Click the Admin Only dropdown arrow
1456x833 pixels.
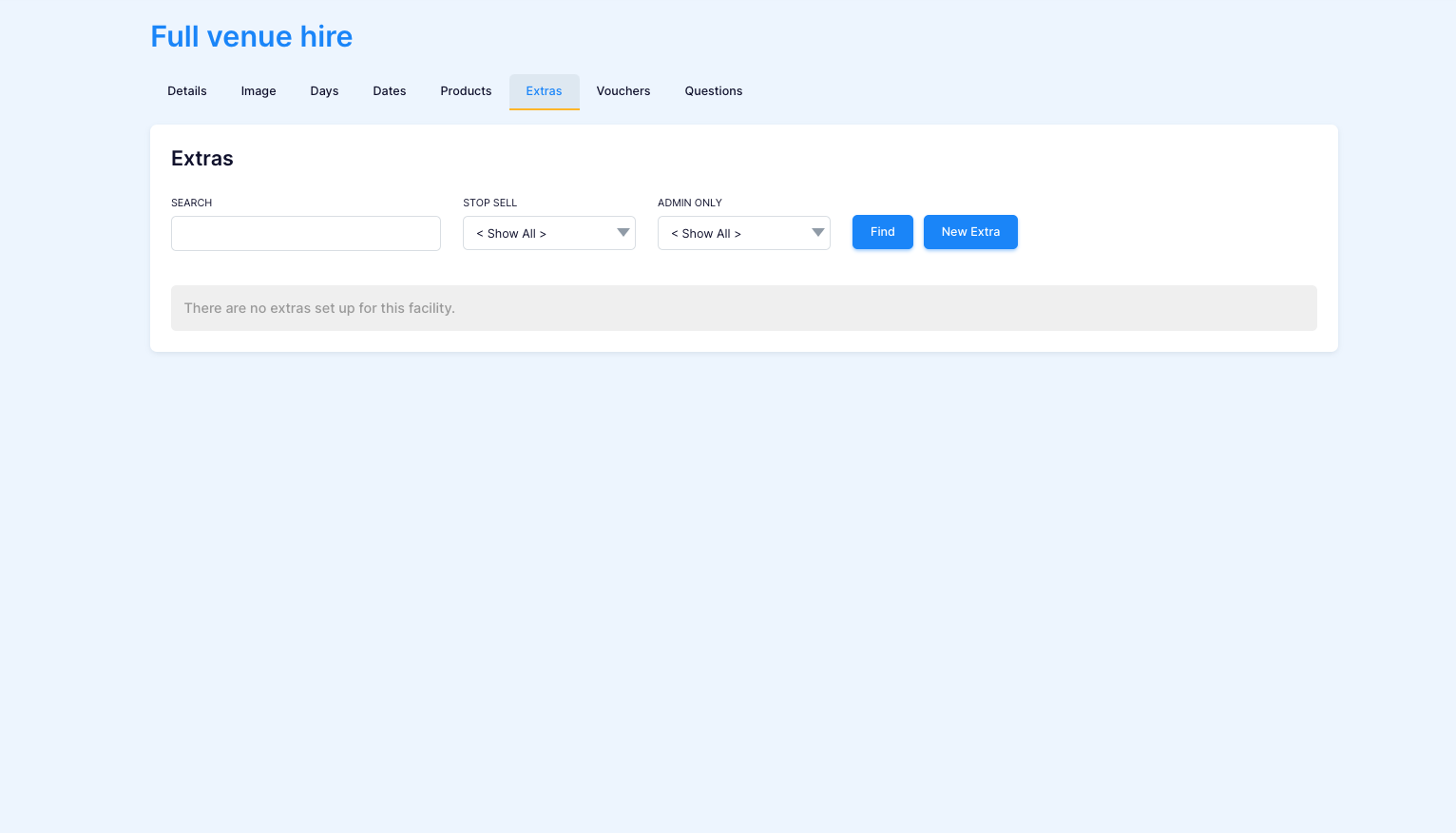[x=818, y=233]
